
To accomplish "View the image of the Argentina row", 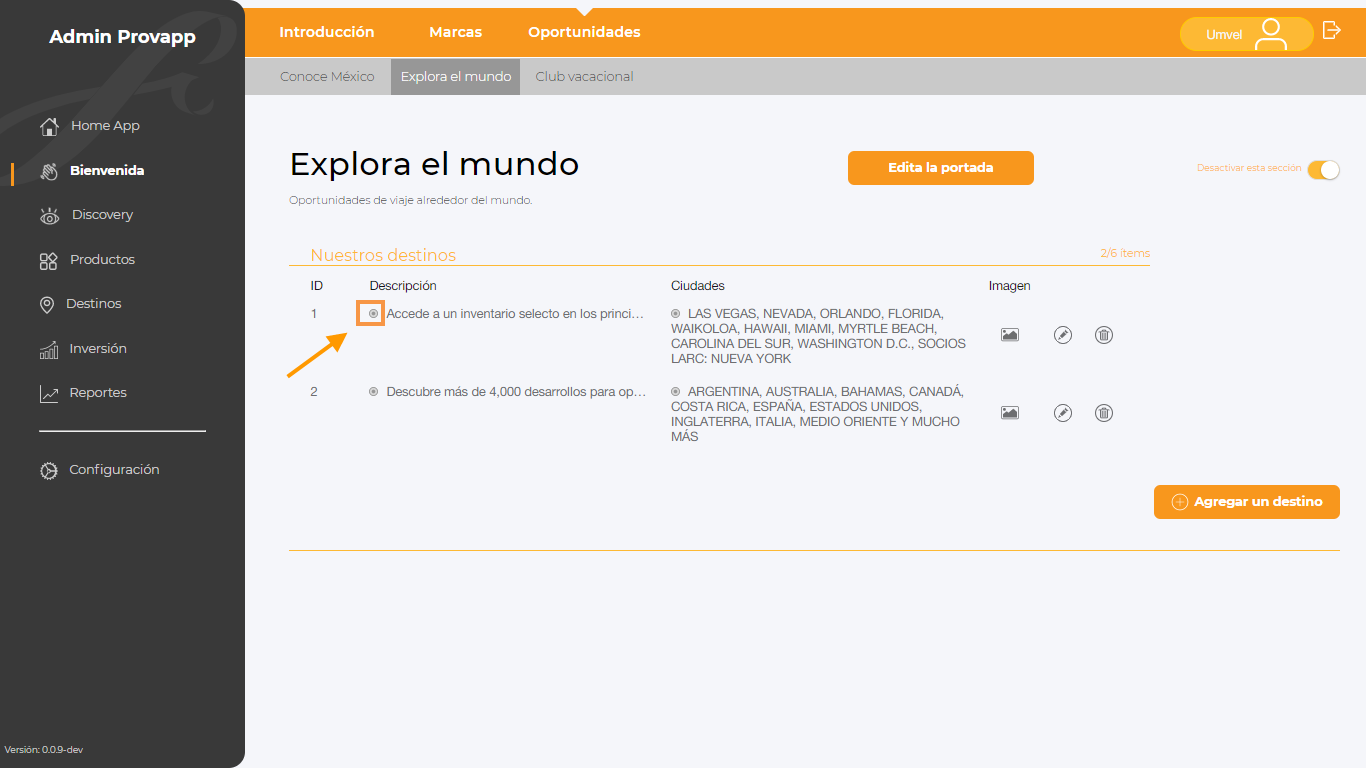I will pyautogui.click(x=1010, y=413).
